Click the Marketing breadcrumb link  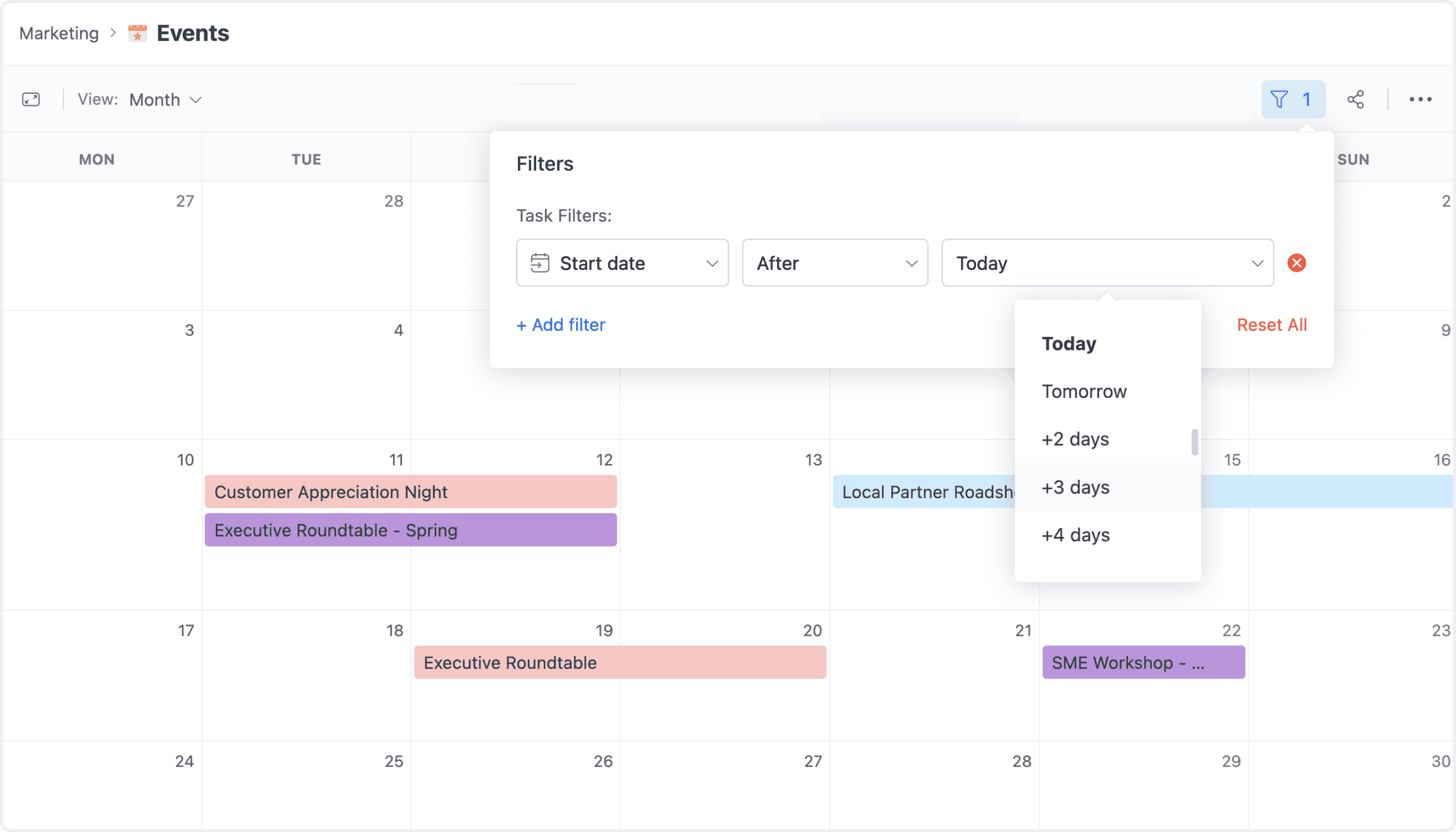[59, 33]
